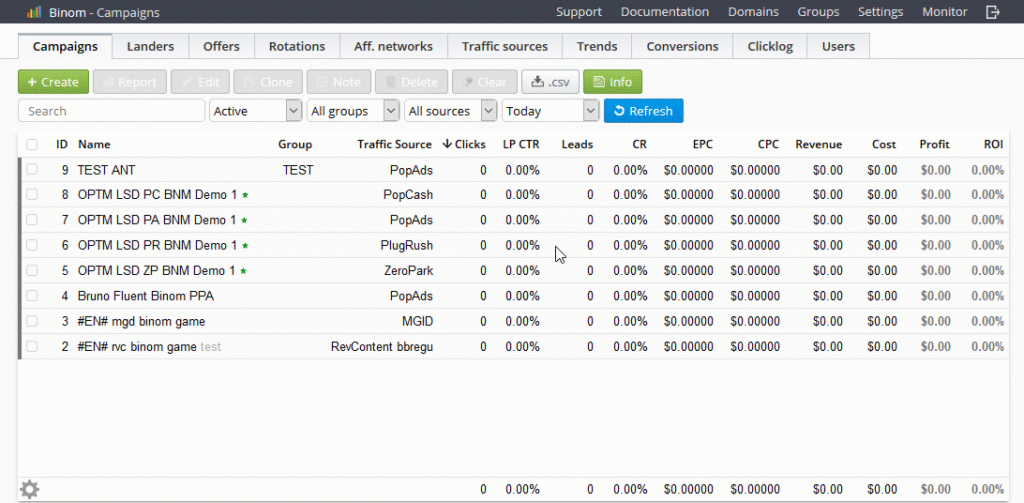Viewport: 1024px width, 503px height.
Task: Switch to the Clicklog tab
Action: [x=770, y=46]
